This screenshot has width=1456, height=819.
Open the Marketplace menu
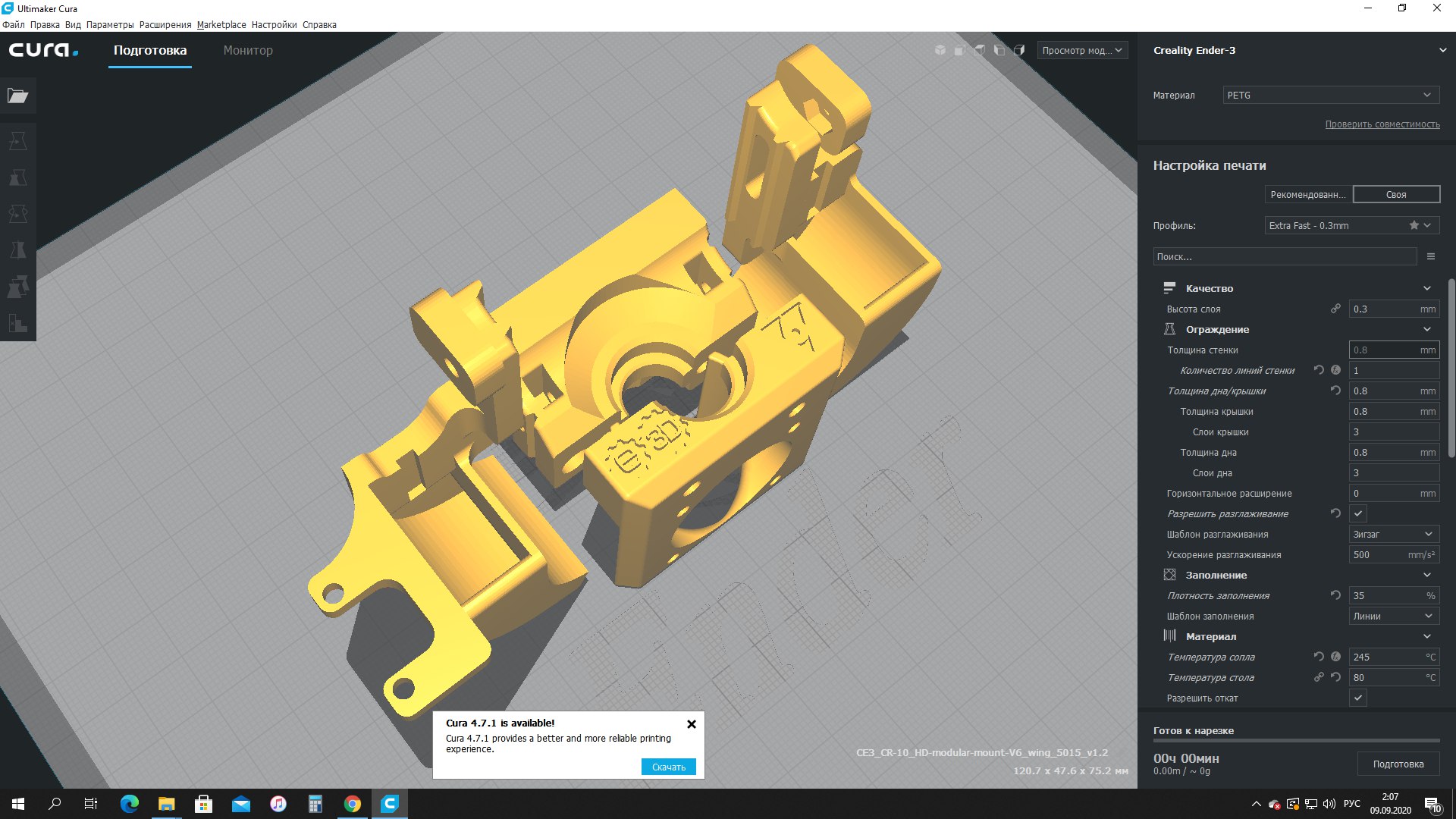221,24
